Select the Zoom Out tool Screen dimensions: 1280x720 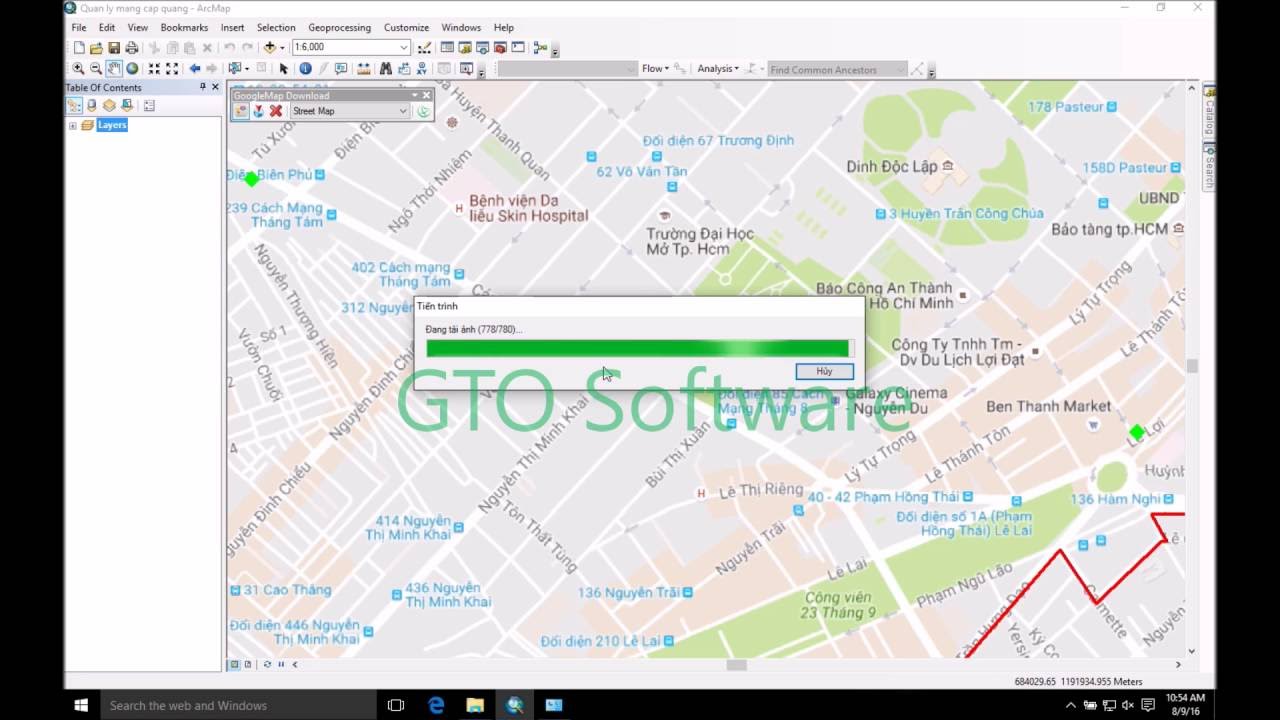(96, 68)
